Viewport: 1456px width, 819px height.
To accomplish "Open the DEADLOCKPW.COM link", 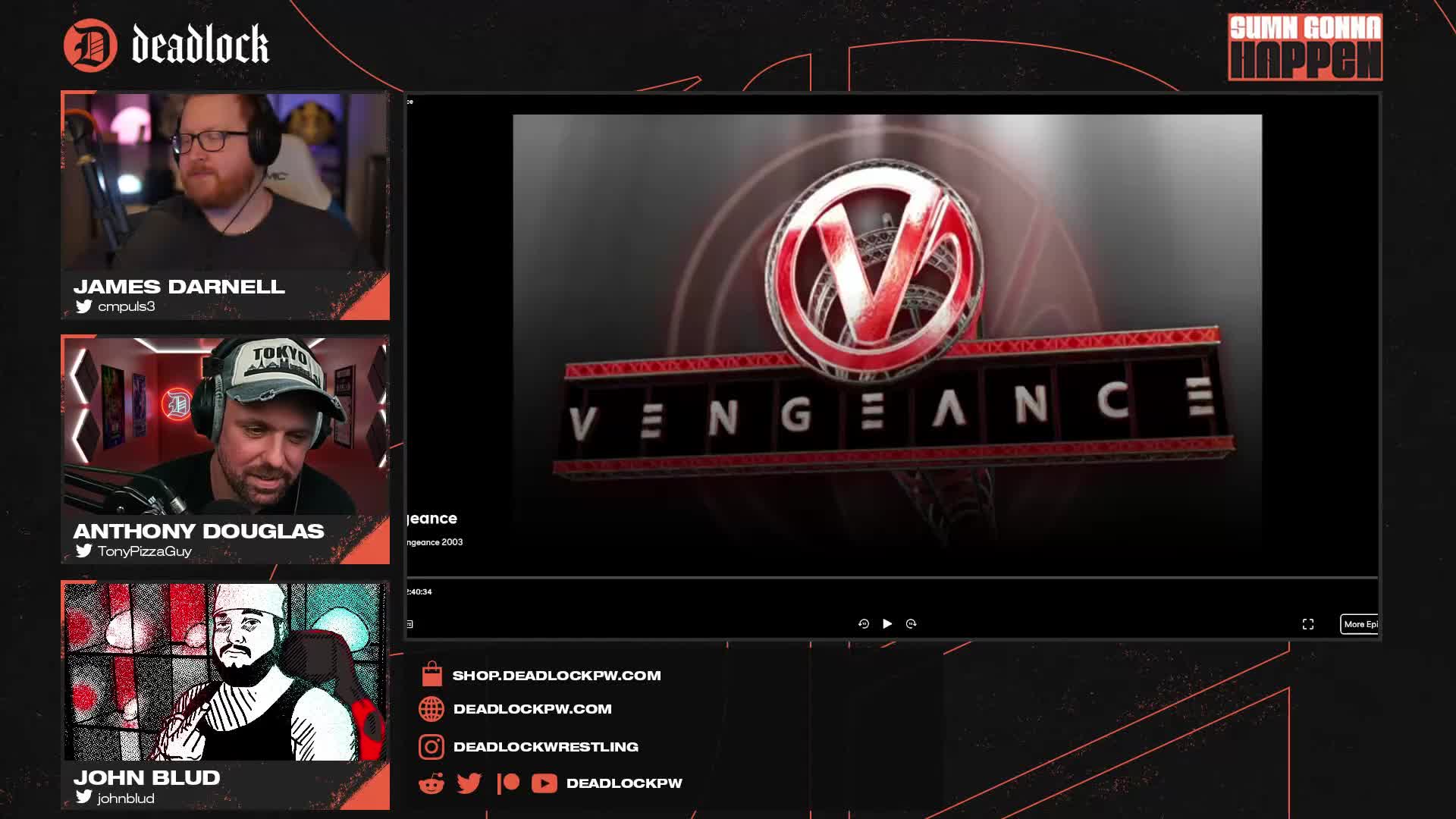I will click(x=532, y=709).
